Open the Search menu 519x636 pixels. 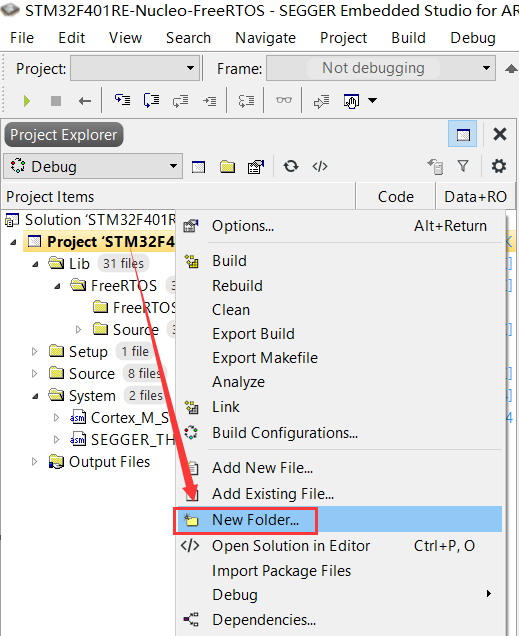tap(189, 38)
